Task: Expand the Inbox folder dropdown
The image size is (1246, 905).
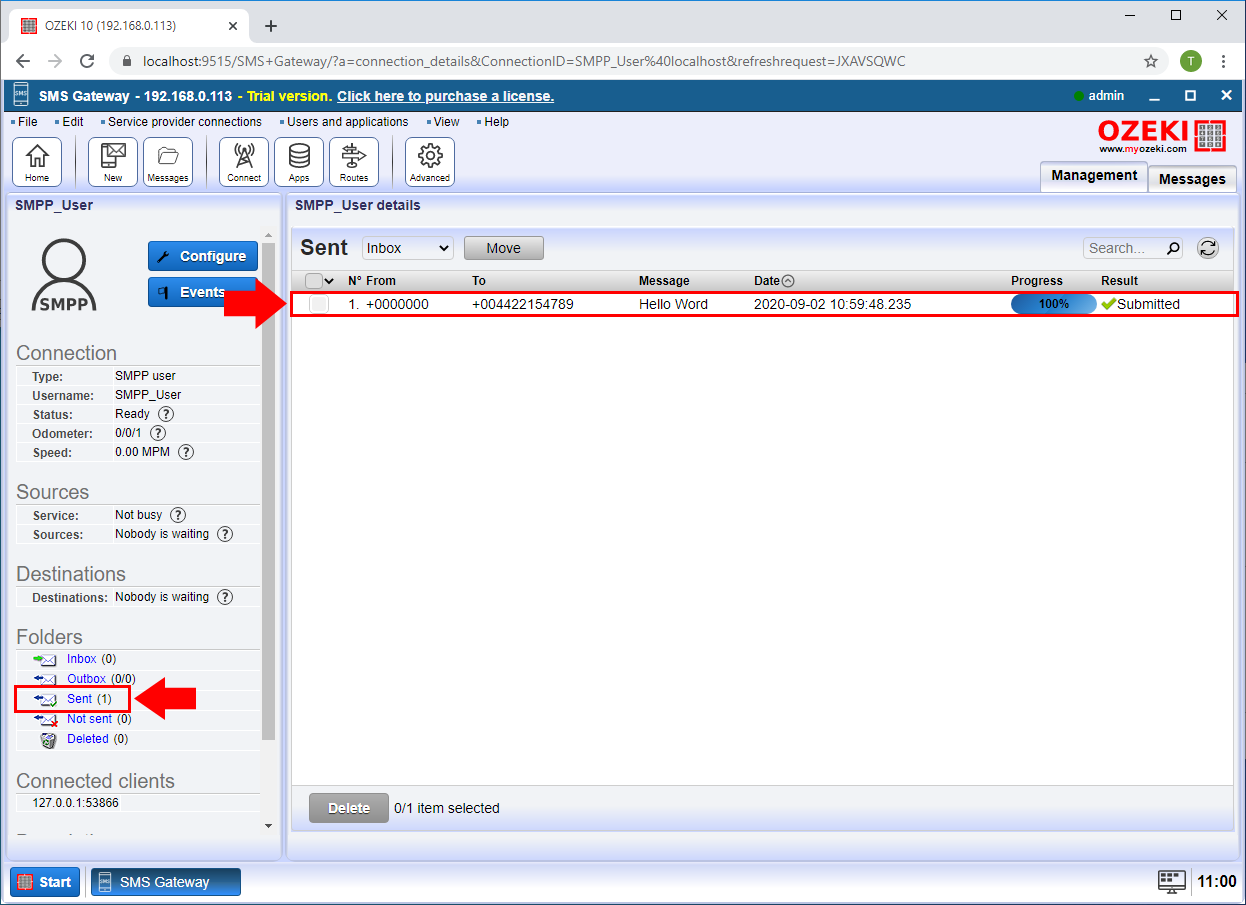Action: [x=407, y=248]
